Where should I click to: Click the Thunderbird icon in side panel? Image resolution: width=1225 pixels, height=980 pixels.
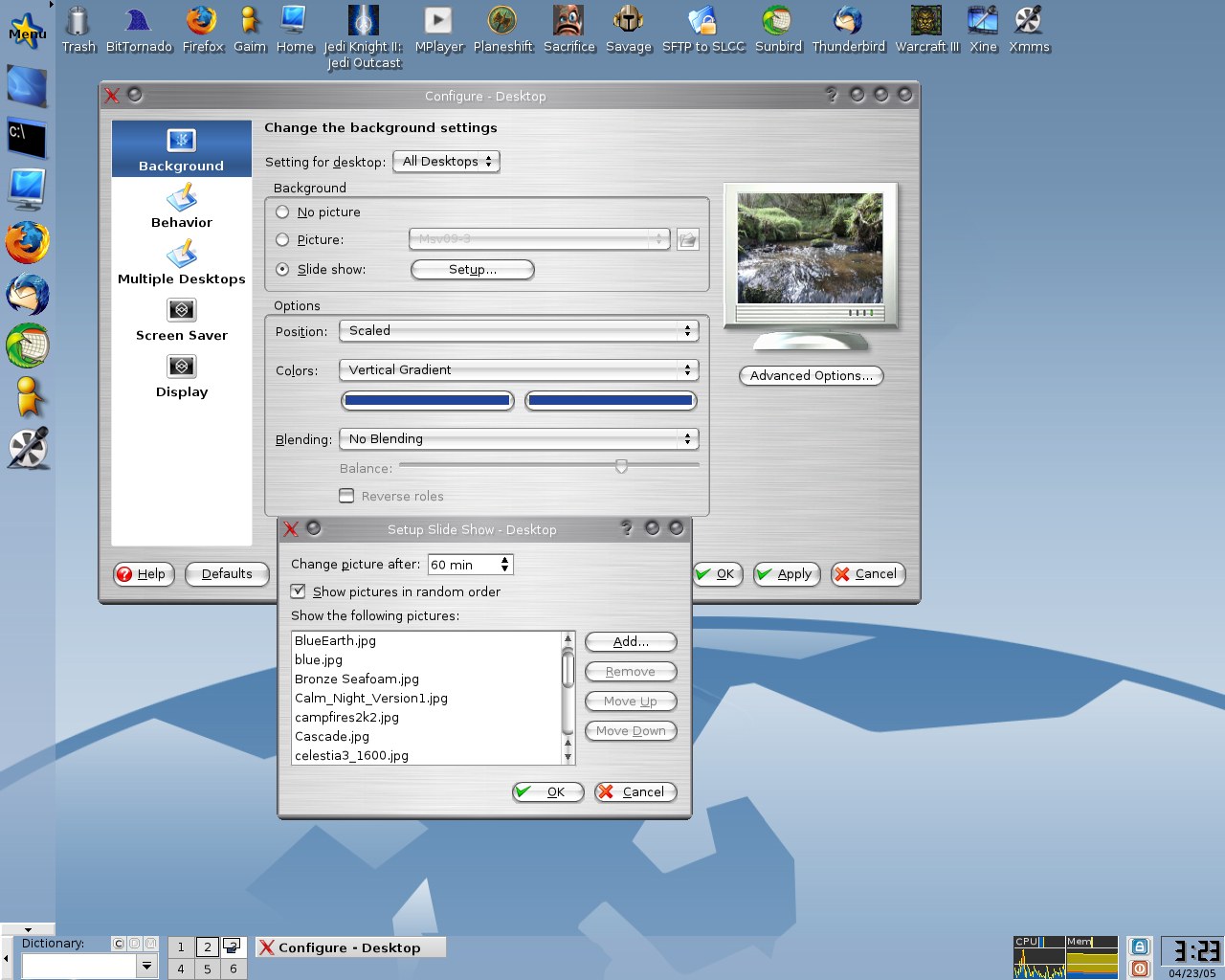point(27,294)
